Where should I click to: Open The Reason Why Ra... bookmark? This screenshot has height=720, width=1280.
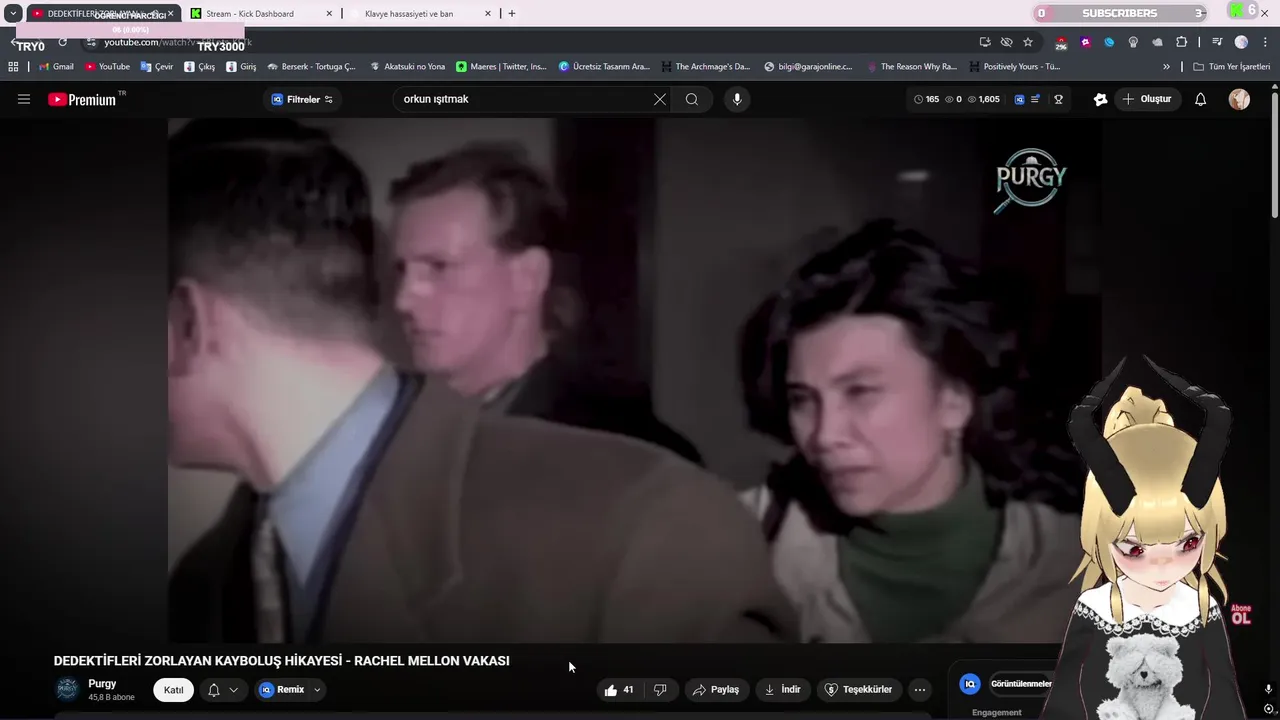(x=911, y=67)
